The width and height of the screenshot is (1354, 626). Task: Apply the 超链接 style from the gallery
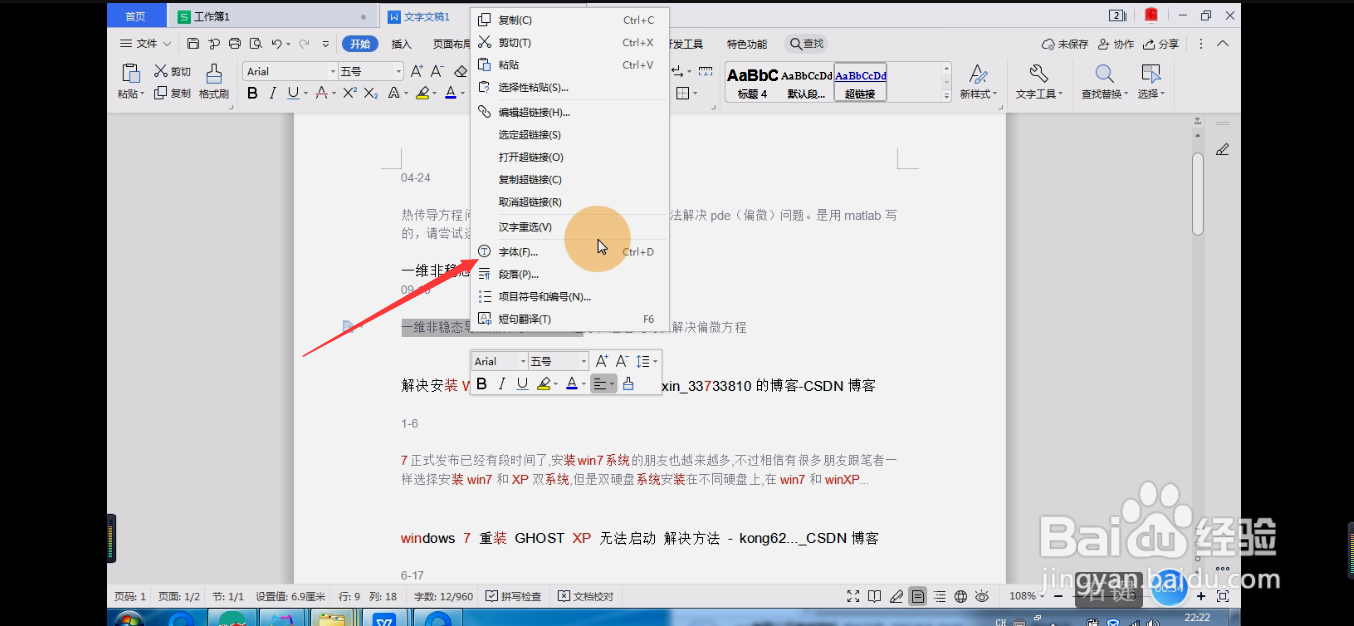click(x=859, y=82)
